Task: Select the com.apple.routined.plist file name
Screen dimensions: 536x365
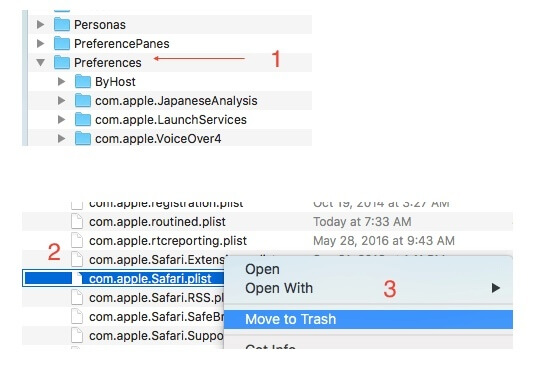Action: (157, 222)
